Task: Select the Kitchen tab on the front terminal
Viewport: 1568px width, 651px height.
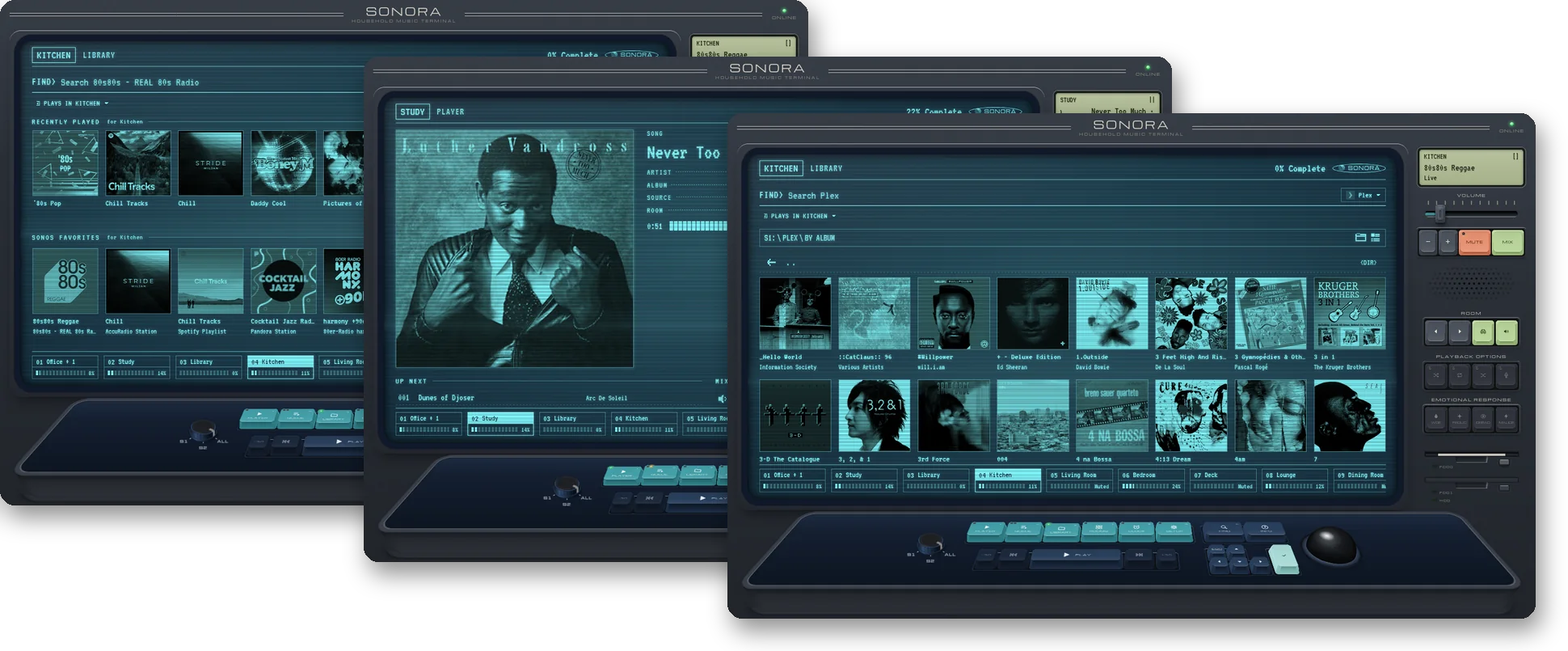Action: click(x=781, y=168)
